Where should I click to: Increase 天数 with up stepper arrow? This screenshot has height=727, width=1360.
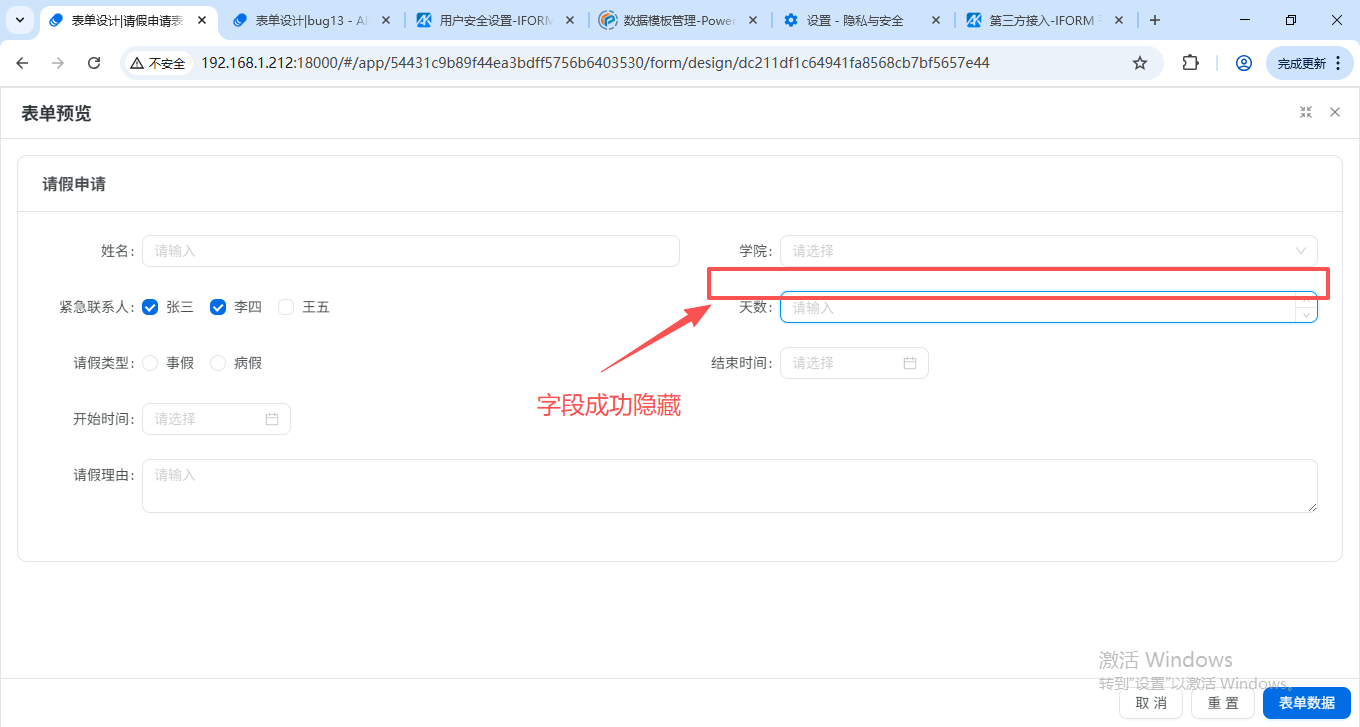tap(1306, 299)
